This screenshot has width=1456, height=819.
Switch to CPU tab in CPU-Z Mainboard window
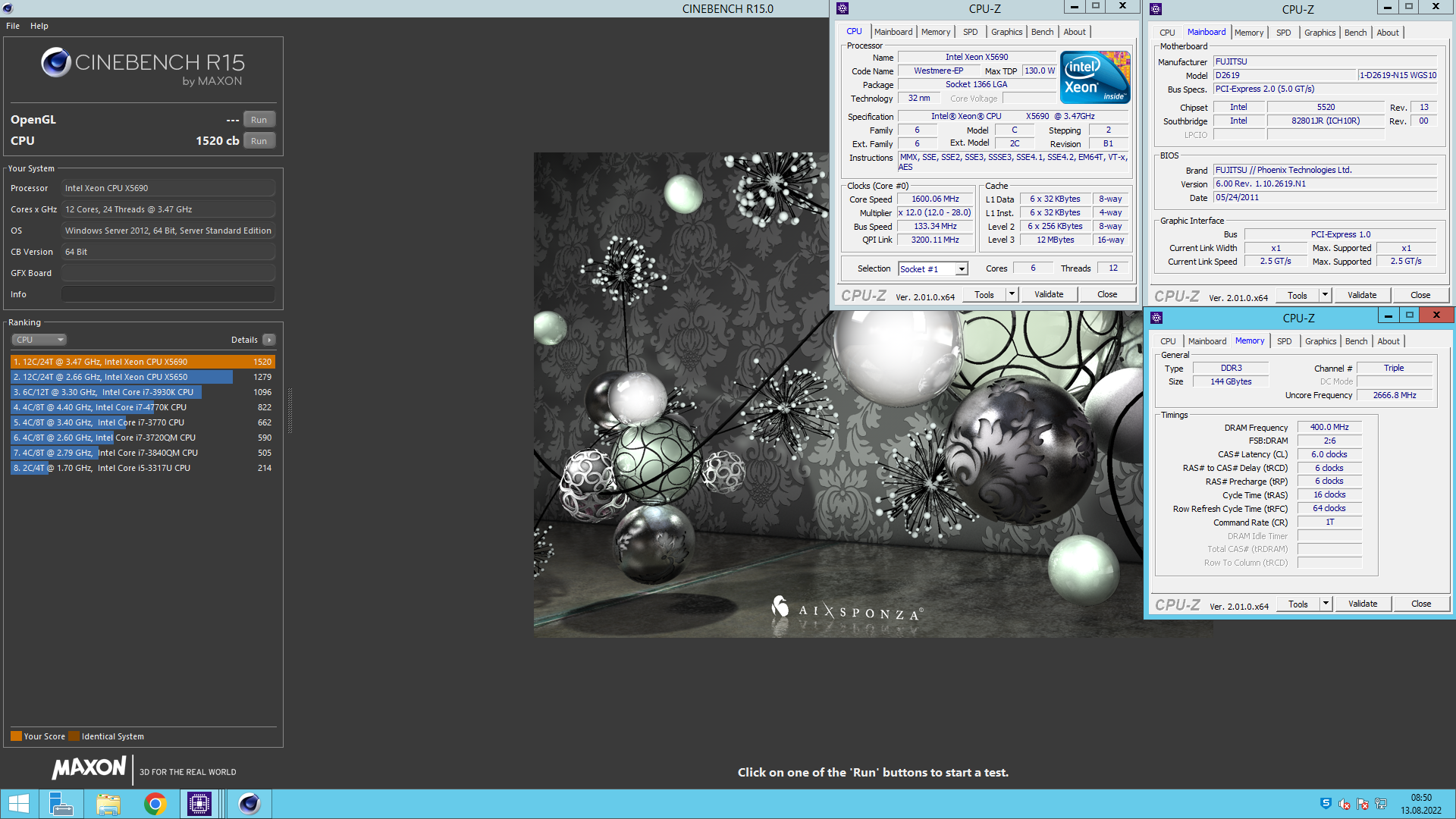[x=1167, y=33]
